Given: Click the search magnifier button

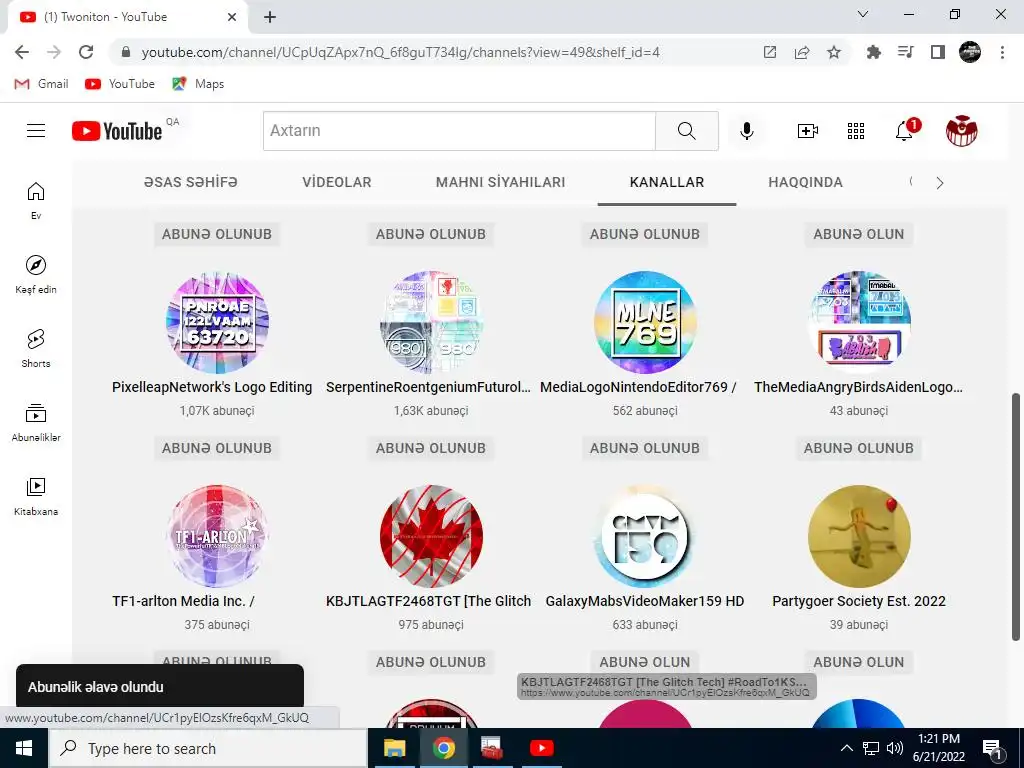Looking at the screenshot, I should (686, 131).
